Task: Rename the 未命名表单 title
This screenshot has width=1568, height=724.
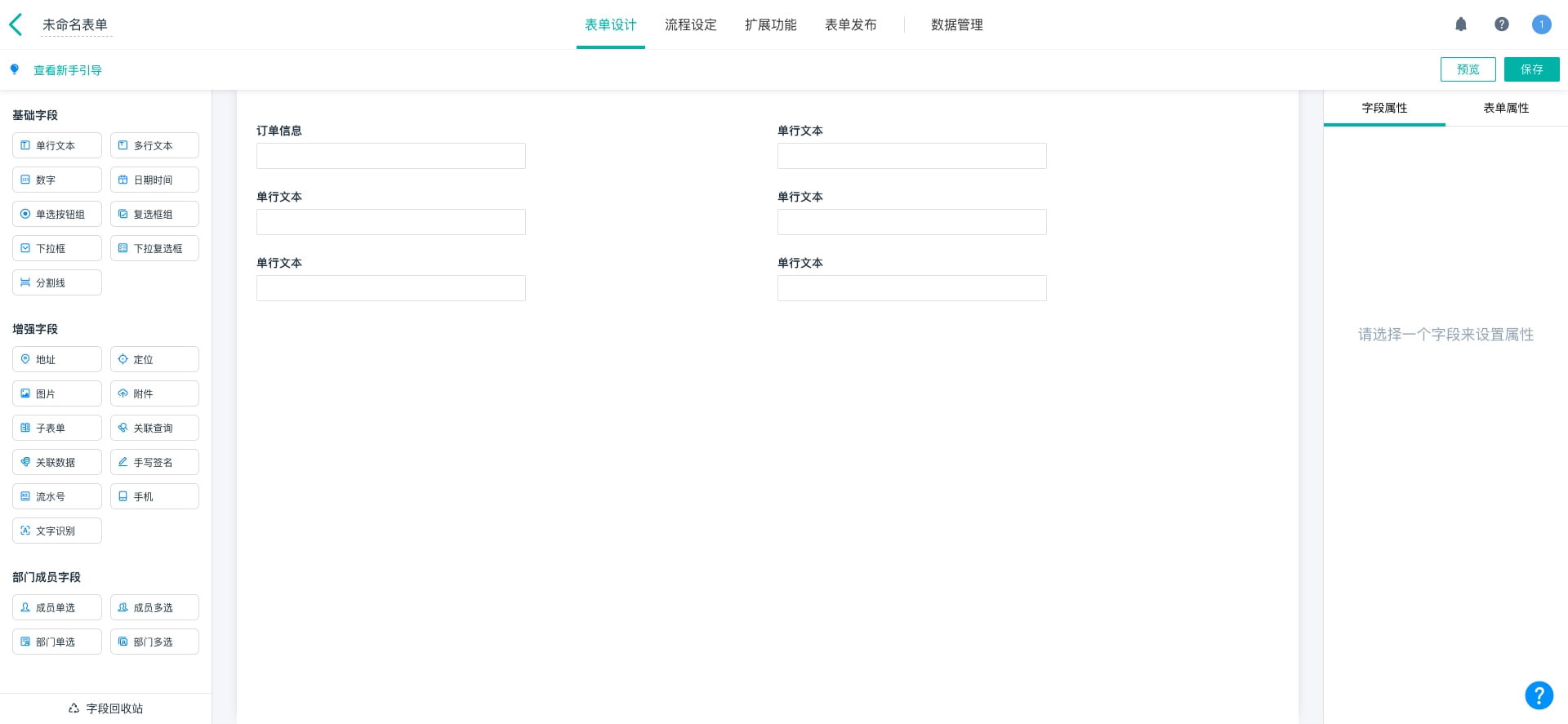Action: pyautogui.click(x=75, y=24)
